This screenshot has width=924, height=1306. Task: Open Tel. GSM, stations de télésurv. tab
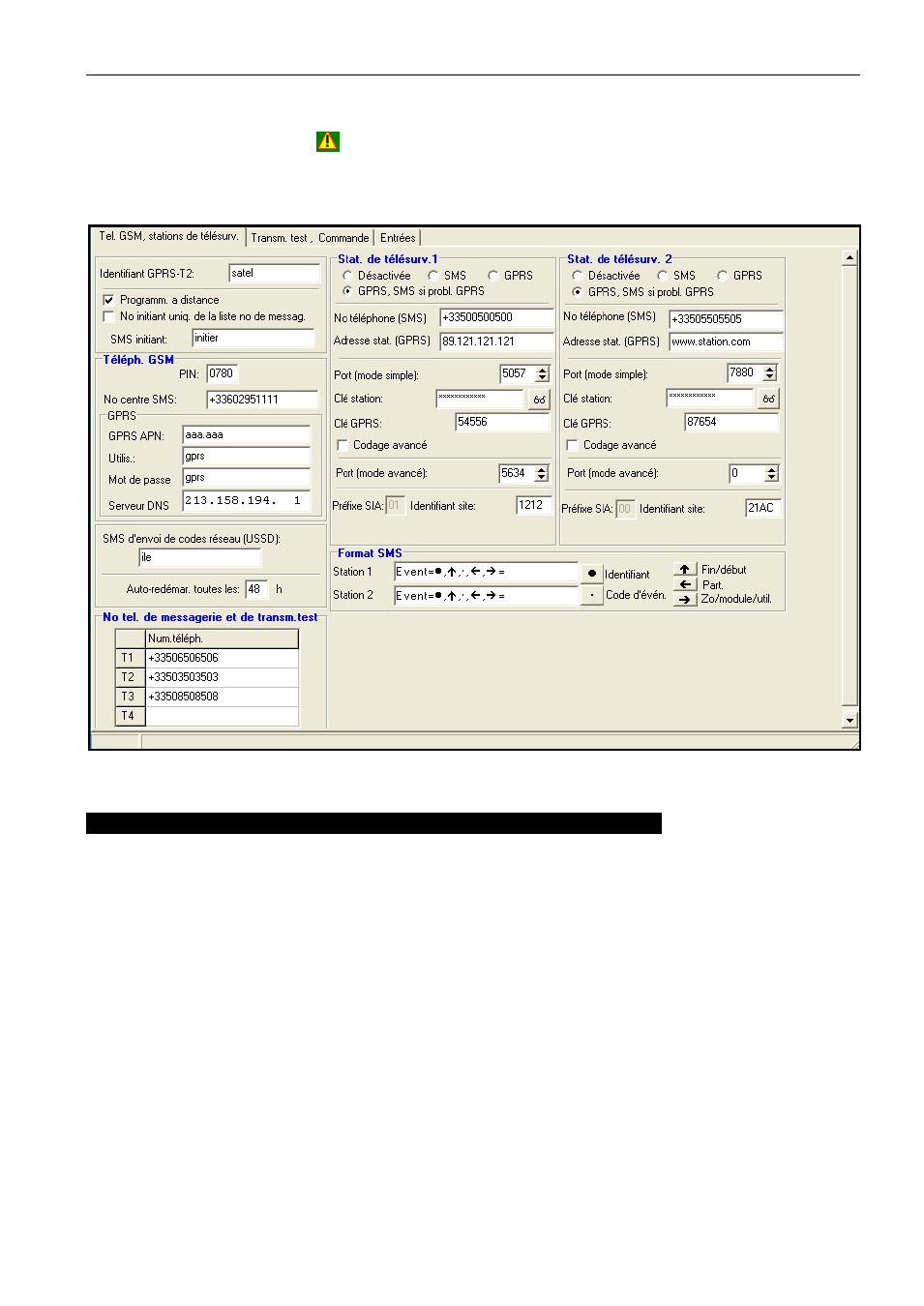pyautogui.click(x=168, y=236)
